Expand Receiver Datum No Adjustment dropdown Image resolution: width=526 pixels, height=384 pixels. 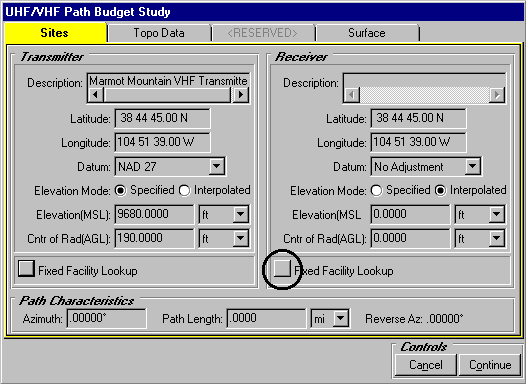[472, 166]
